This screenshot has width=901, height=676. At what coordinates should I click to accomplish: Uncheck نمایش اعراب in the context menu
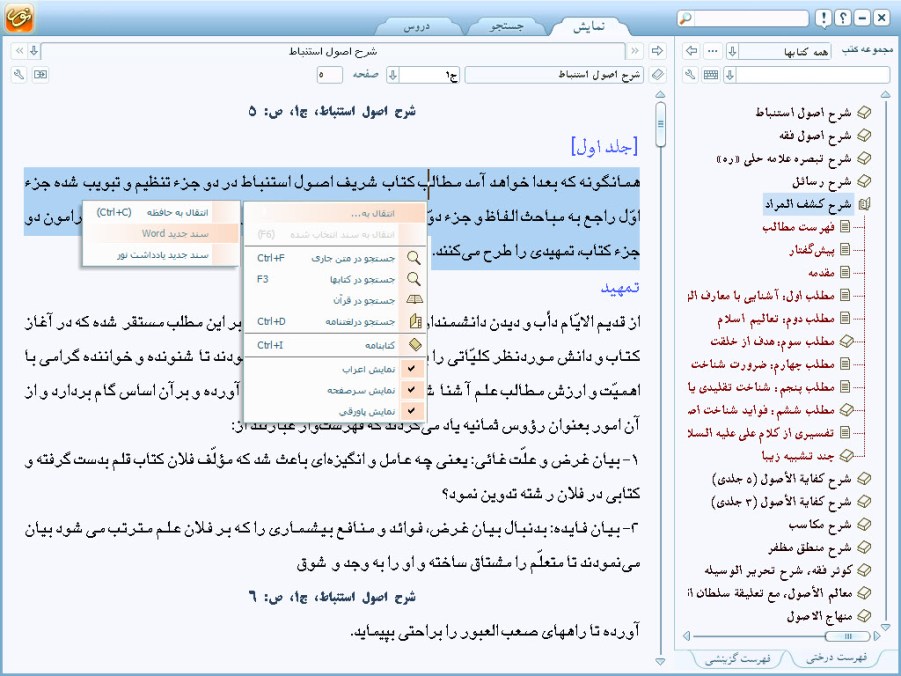pyautogui.click(x=411, y=368)
